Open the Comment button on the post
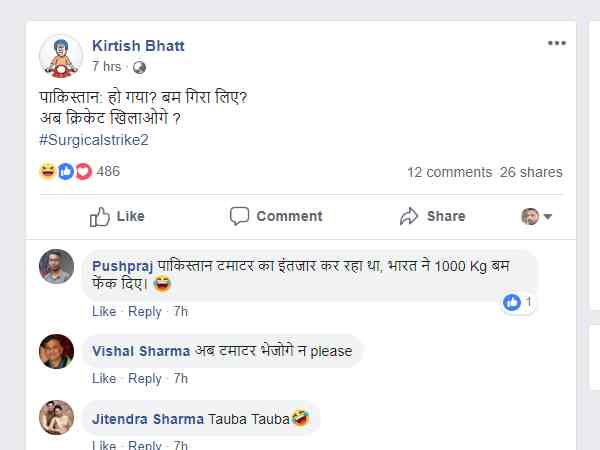 pos(276,216)
